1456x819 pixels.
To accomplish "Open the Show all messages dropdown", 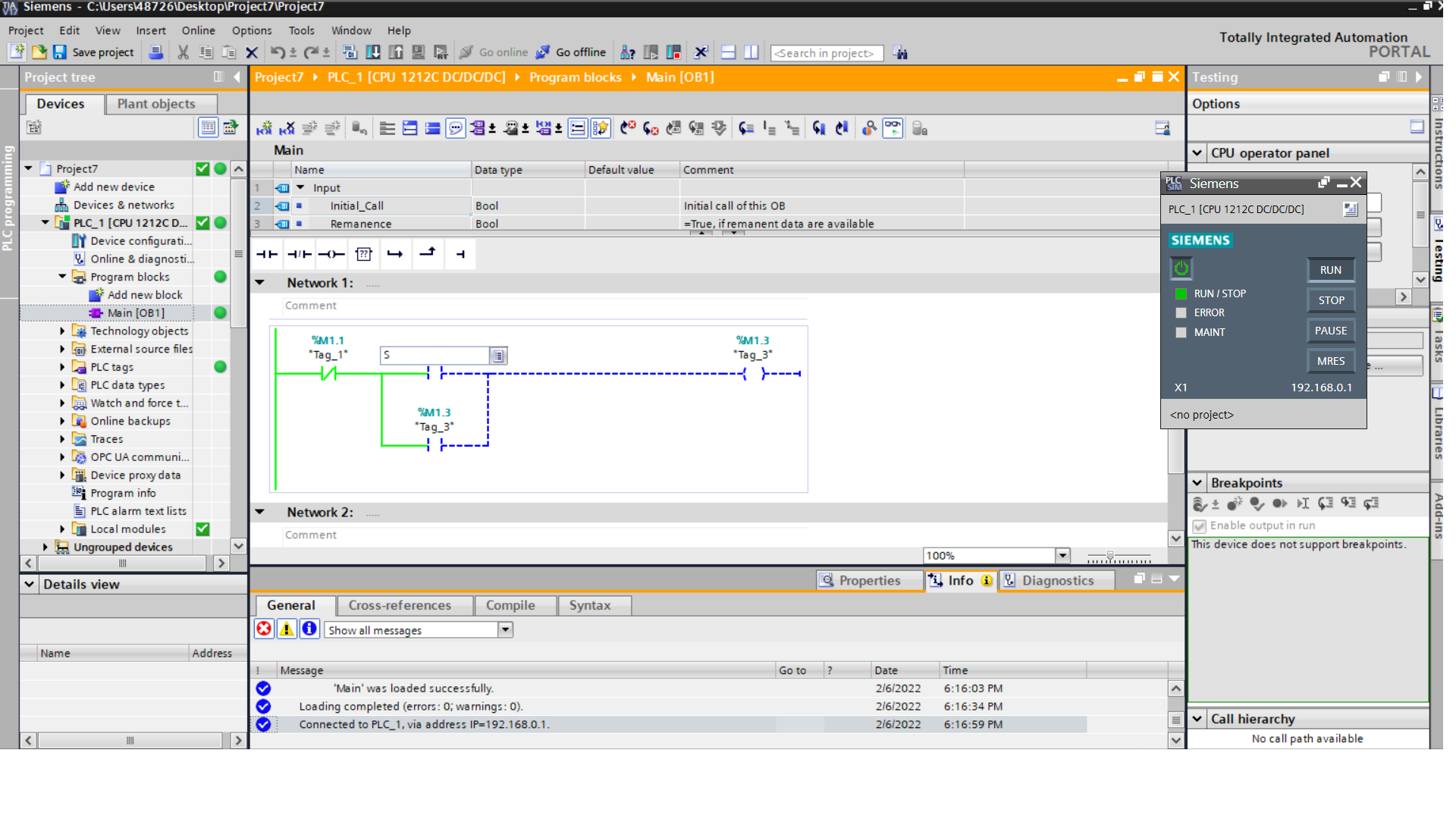I will click(505, 630).
